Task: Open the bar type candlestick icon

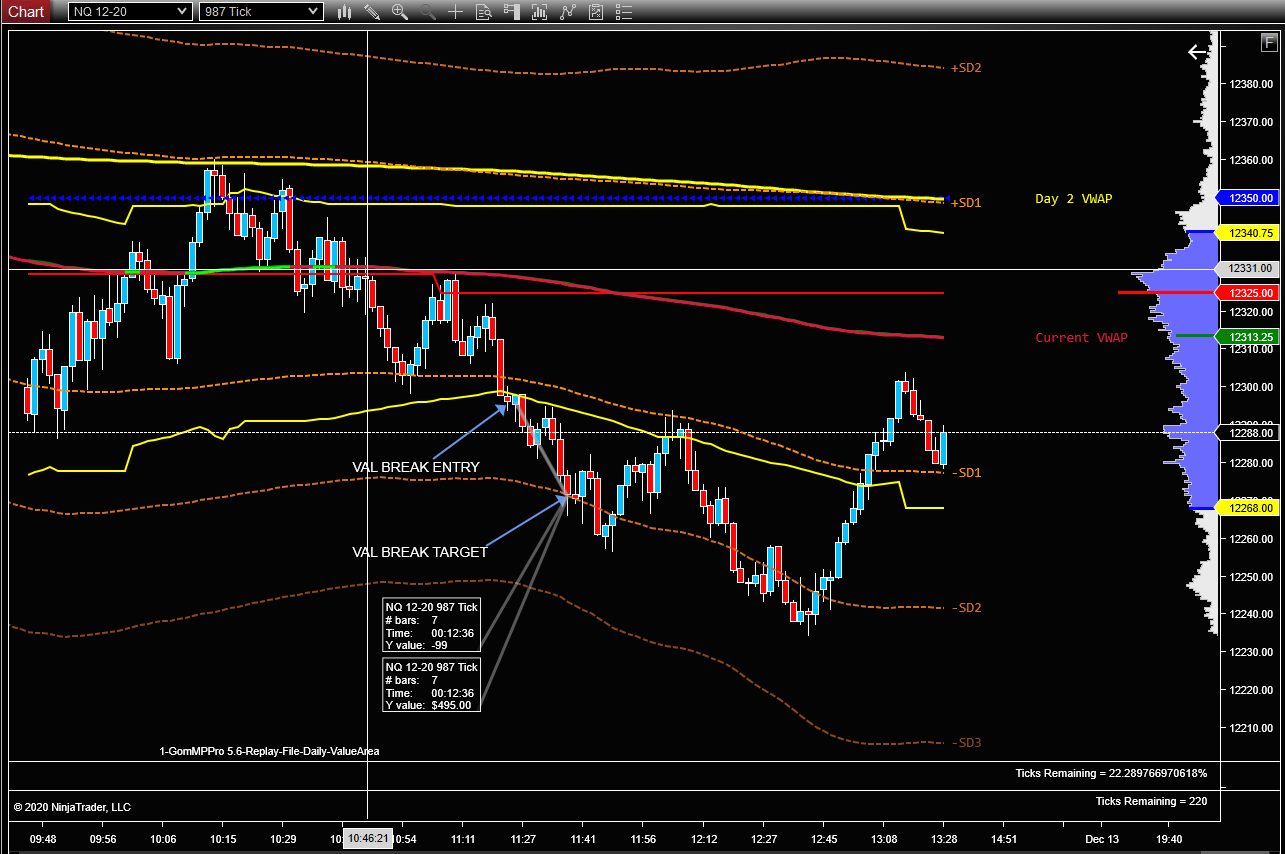Action: coord(345,11)
